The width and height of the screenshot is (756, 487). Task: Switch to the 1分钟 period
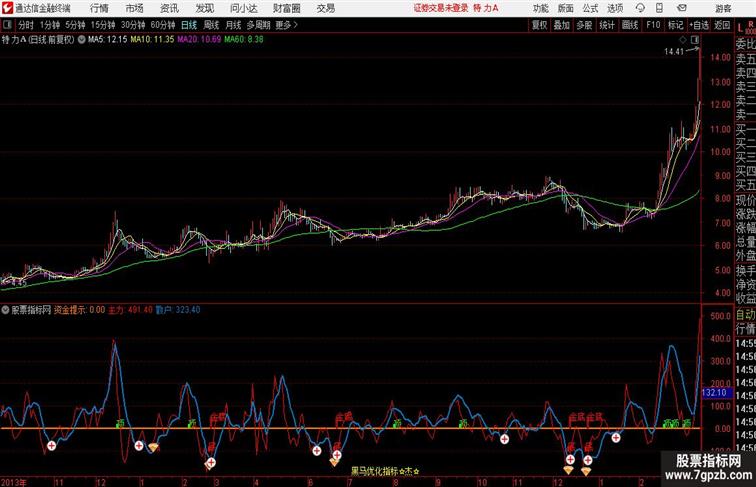tap(50, 25)
